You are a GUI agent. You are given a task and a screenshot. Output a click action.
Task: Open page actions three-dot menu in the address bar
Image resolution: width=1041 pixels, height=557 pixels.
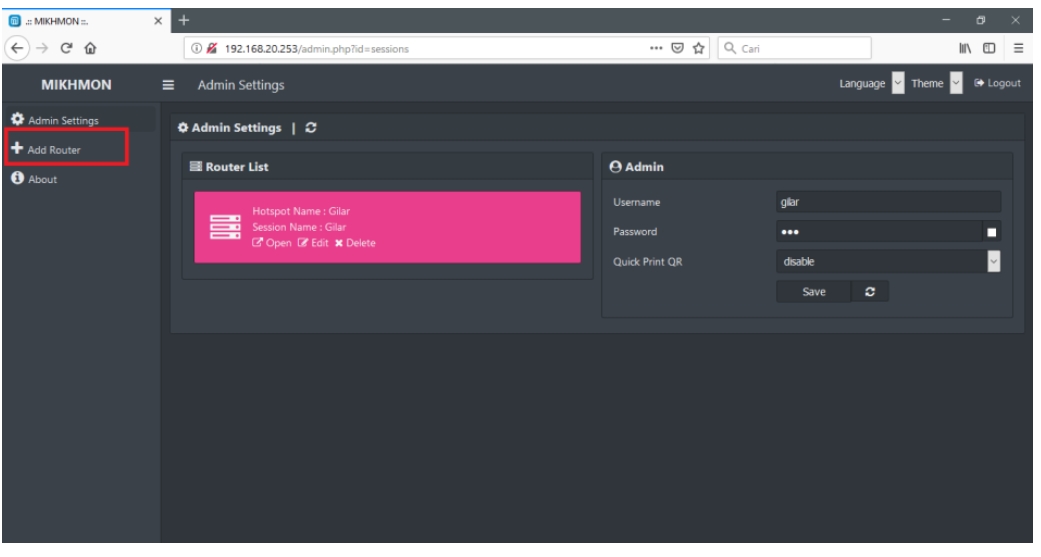[x=656, y=48]
